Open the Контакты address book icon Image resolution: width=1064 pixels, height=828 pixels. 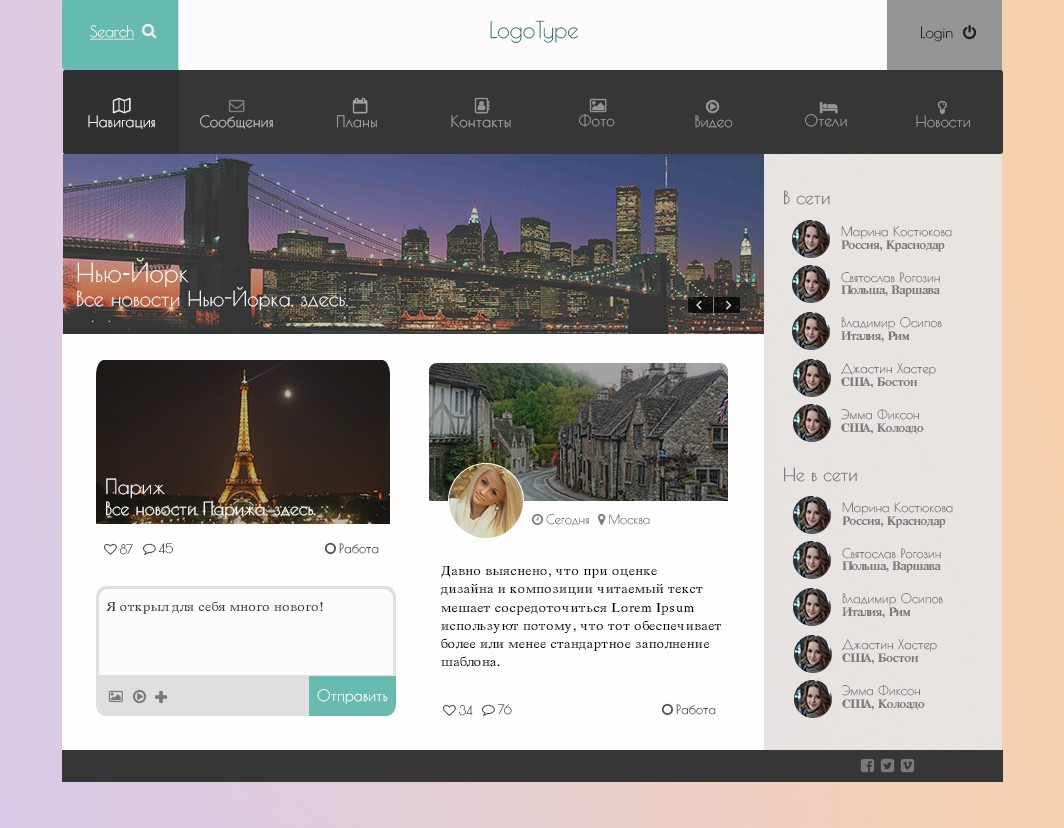(x=482, y=105)
